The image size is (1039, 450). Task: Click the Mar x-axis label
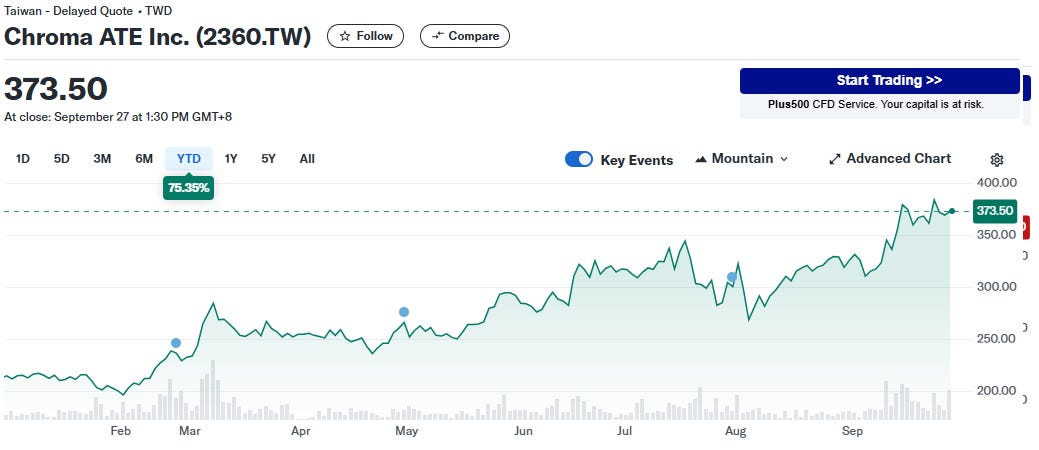(190, 432)
